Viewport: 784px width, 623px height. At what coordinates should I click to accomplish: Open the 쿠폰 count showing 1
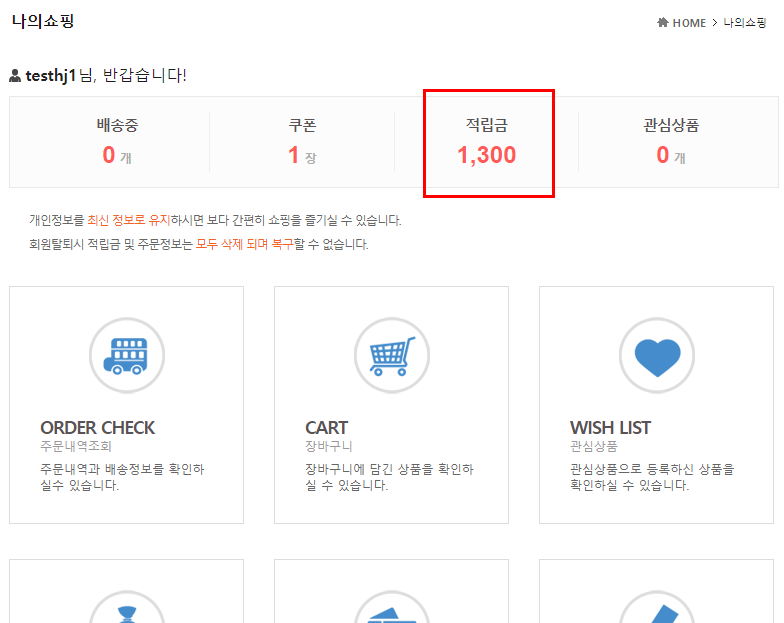tap(294, 155)
